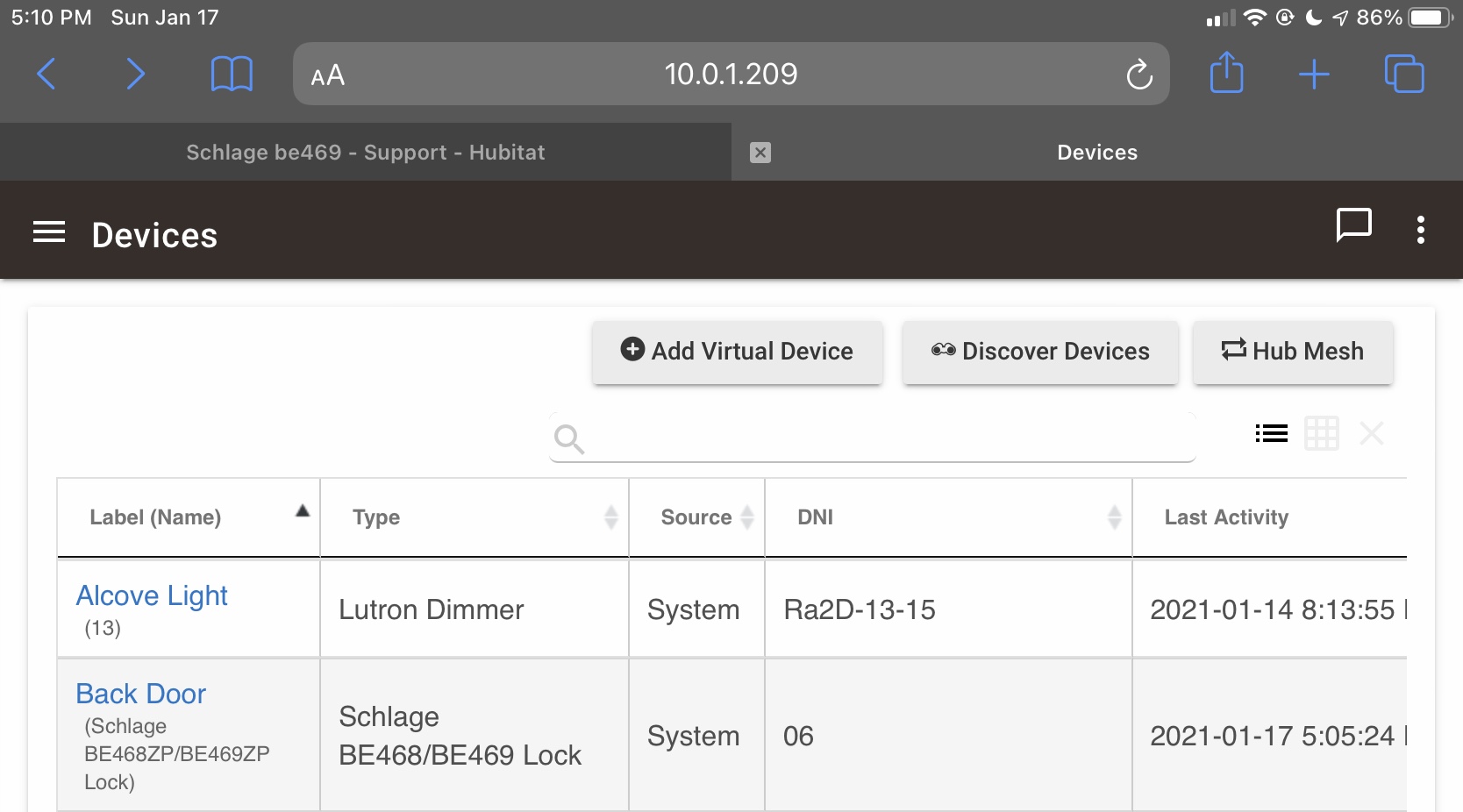This screenshot has height=812, width=1463.
Task: Open the AA reader settings
Action: pos(328,75)
